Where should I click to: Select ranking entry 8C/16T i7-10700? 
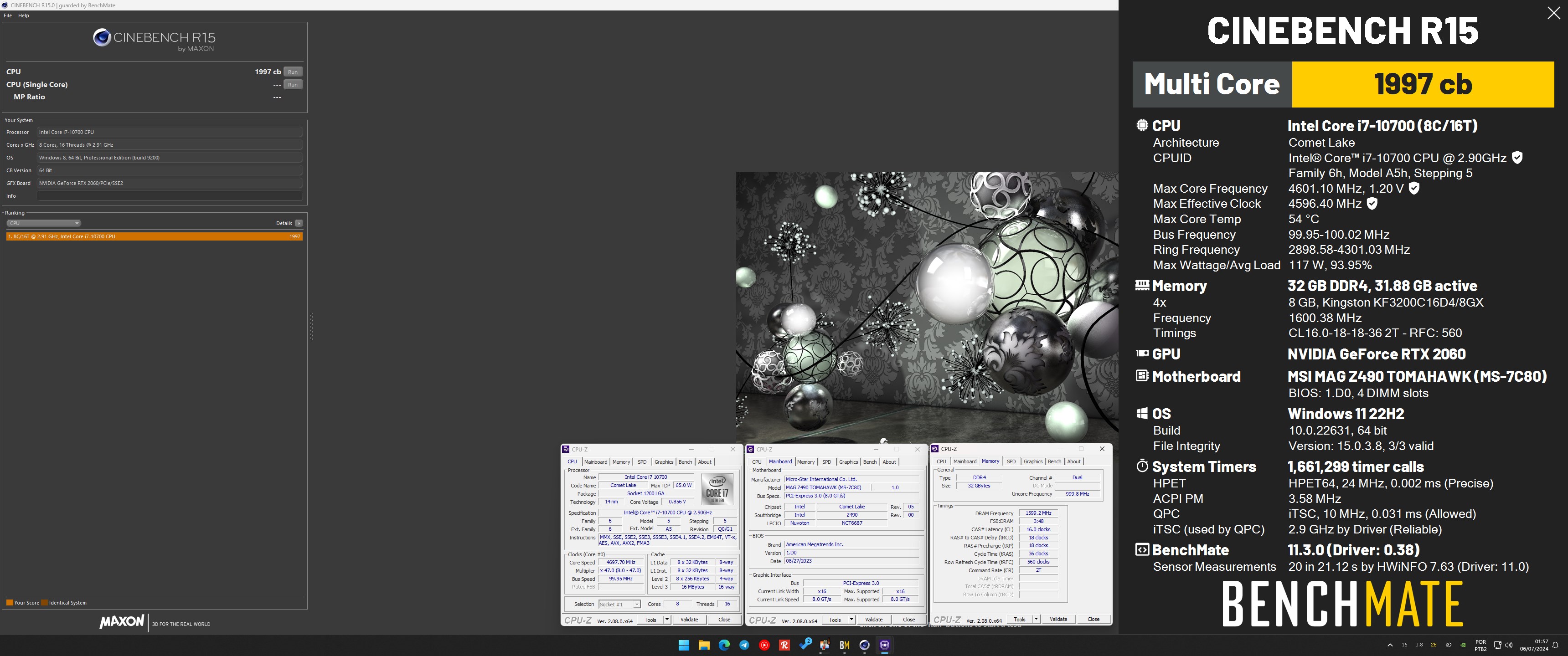pos(154,236)
